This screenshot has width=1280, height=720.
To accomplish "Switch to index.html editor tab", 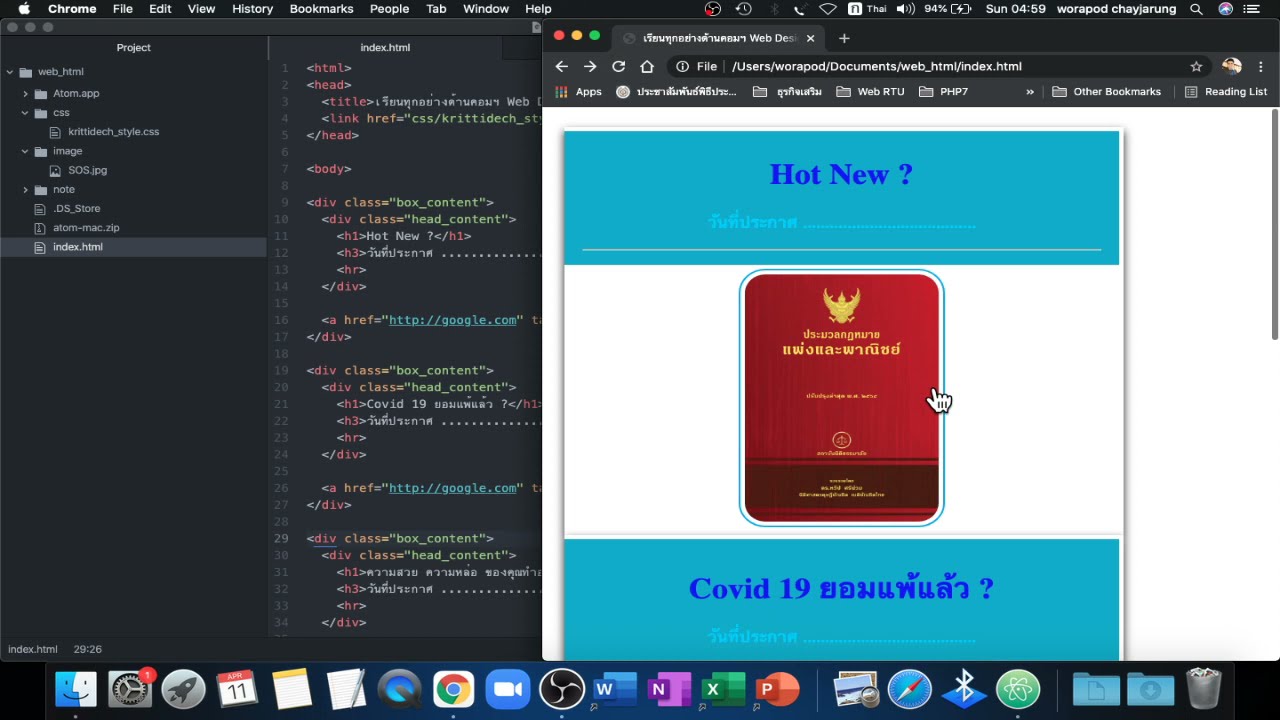I will 385,47.
